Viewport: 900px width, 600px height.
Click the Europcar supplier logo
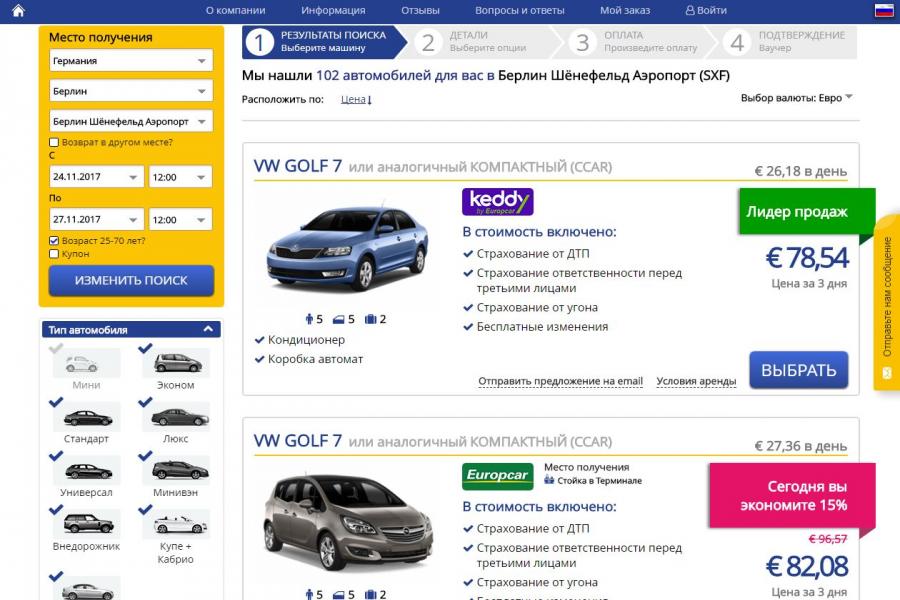click(x=498, y=476)
